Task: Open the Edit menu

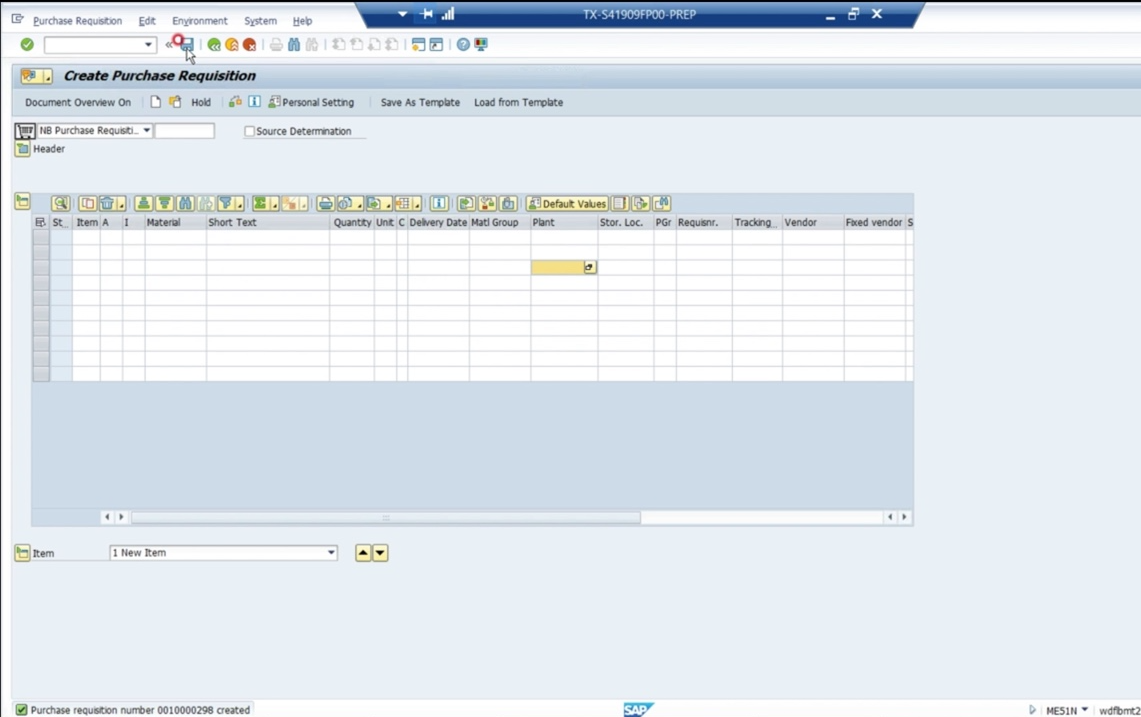Action: pyautogui.click(x=147, y=20)
